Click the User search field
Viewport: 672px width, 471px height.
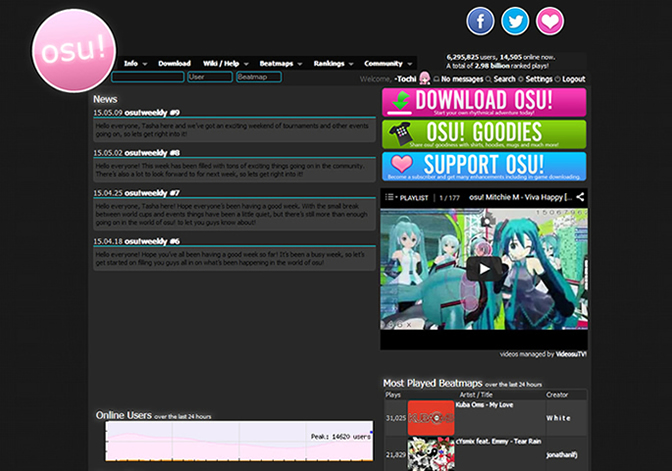click(210, 77)
